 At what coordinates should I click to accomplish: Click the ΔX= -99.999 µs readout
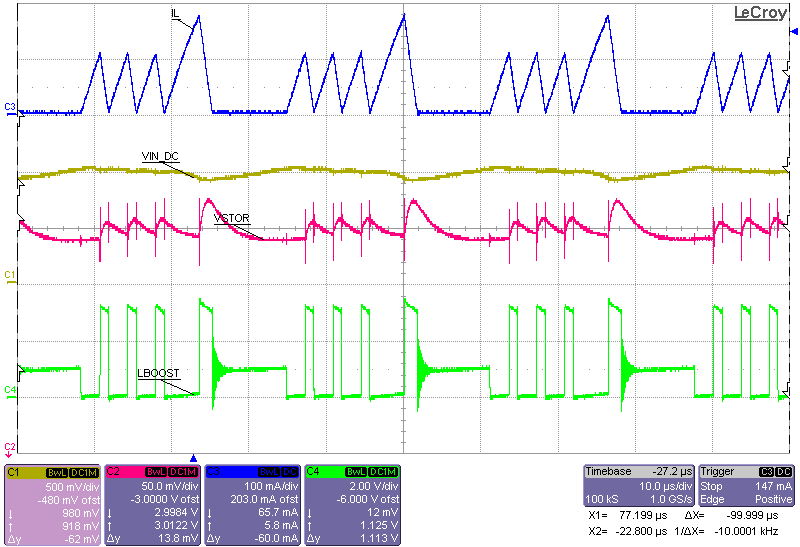click(x=731, y=515)
